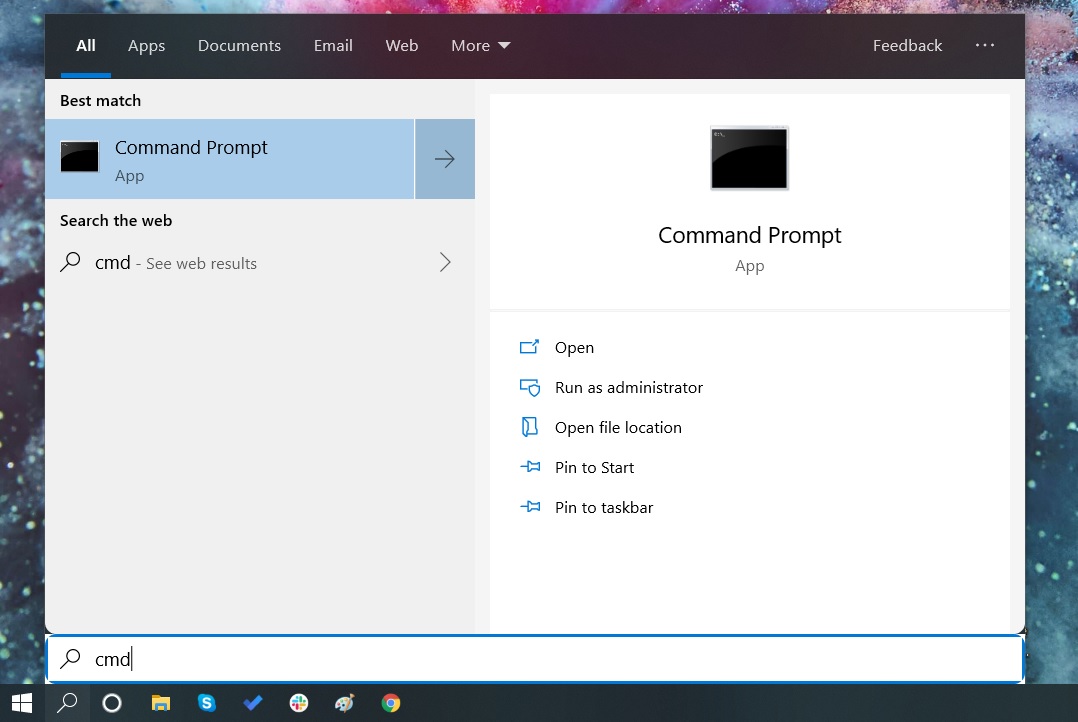This screenshot has width=1078, height=722.
Task: Open Microsoft To Do checkmark icon
Action: pos(252,703)
